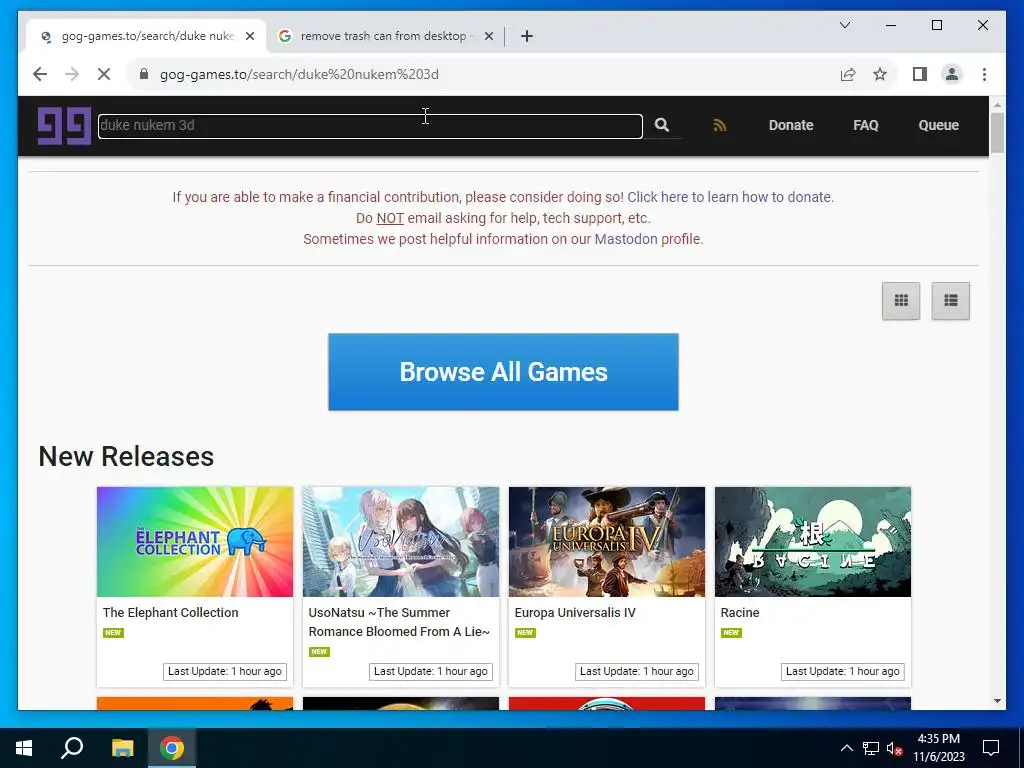Open the FAQ page
The width and height of the screenshot is (1024, 768).
[x=865, y=125]
